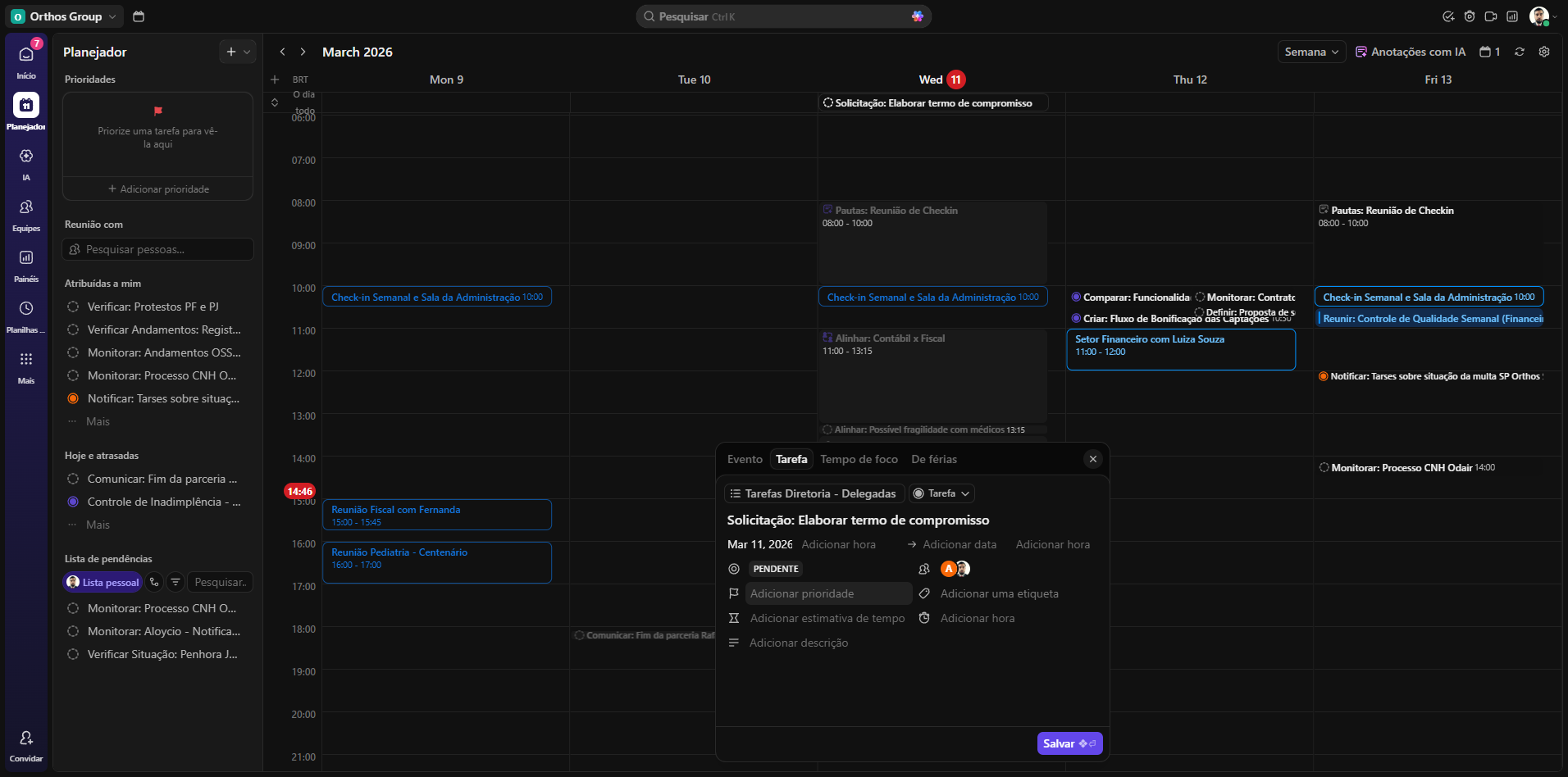Screen dimensions: 1568x777
Task: Mark 'Verificar: Protestos PF e PJ' status circle
Action: pos(73,307)
